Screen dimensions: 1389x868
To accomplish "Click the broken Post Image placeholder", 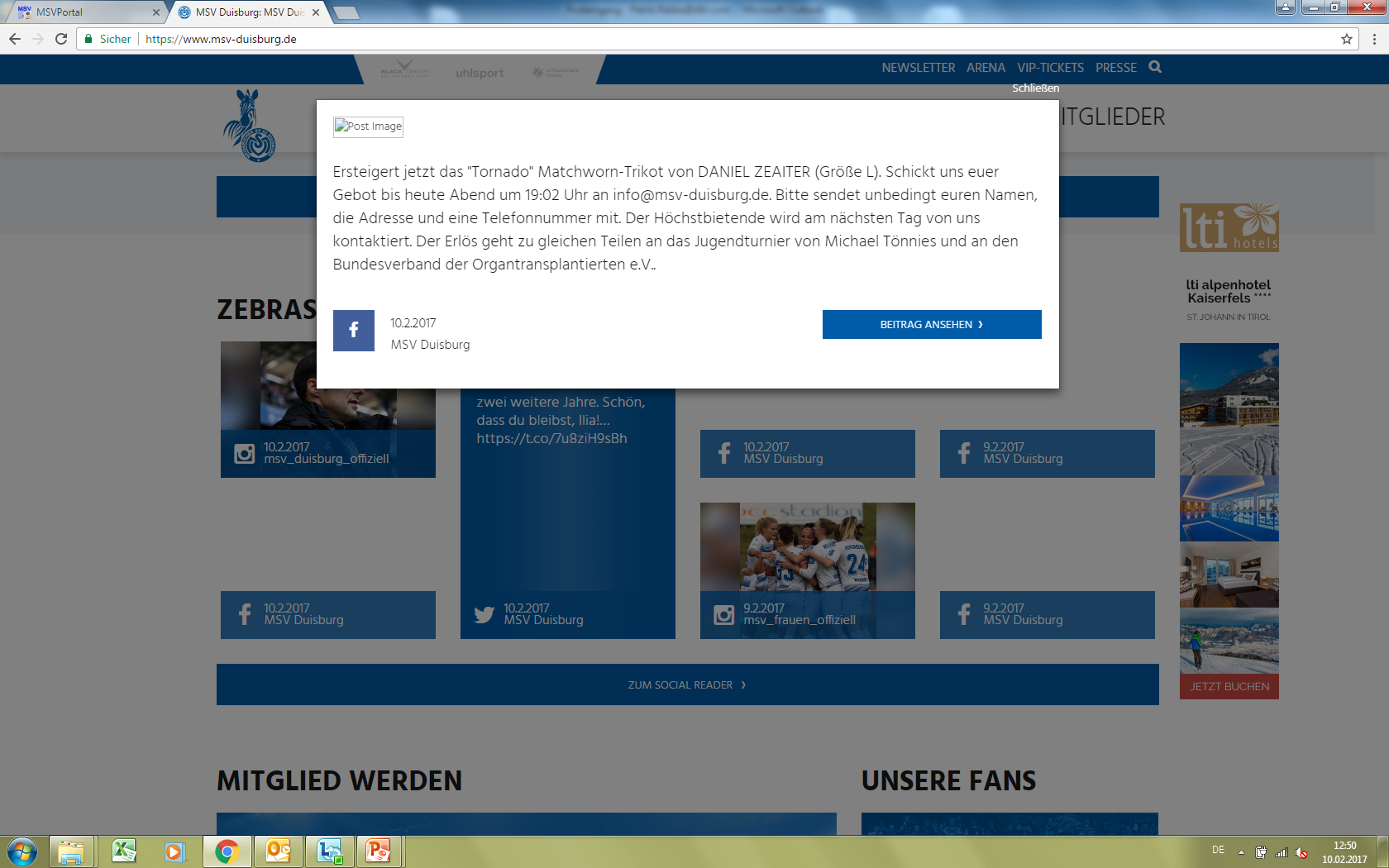I will tap(368, 126).
